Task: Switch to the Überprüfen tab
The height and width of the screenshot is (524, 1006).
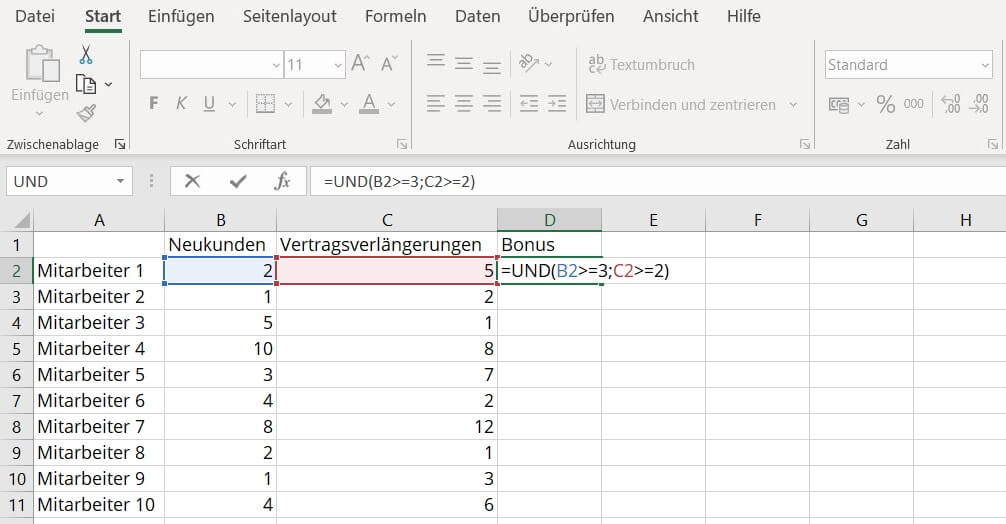Action: coord(571,16)
